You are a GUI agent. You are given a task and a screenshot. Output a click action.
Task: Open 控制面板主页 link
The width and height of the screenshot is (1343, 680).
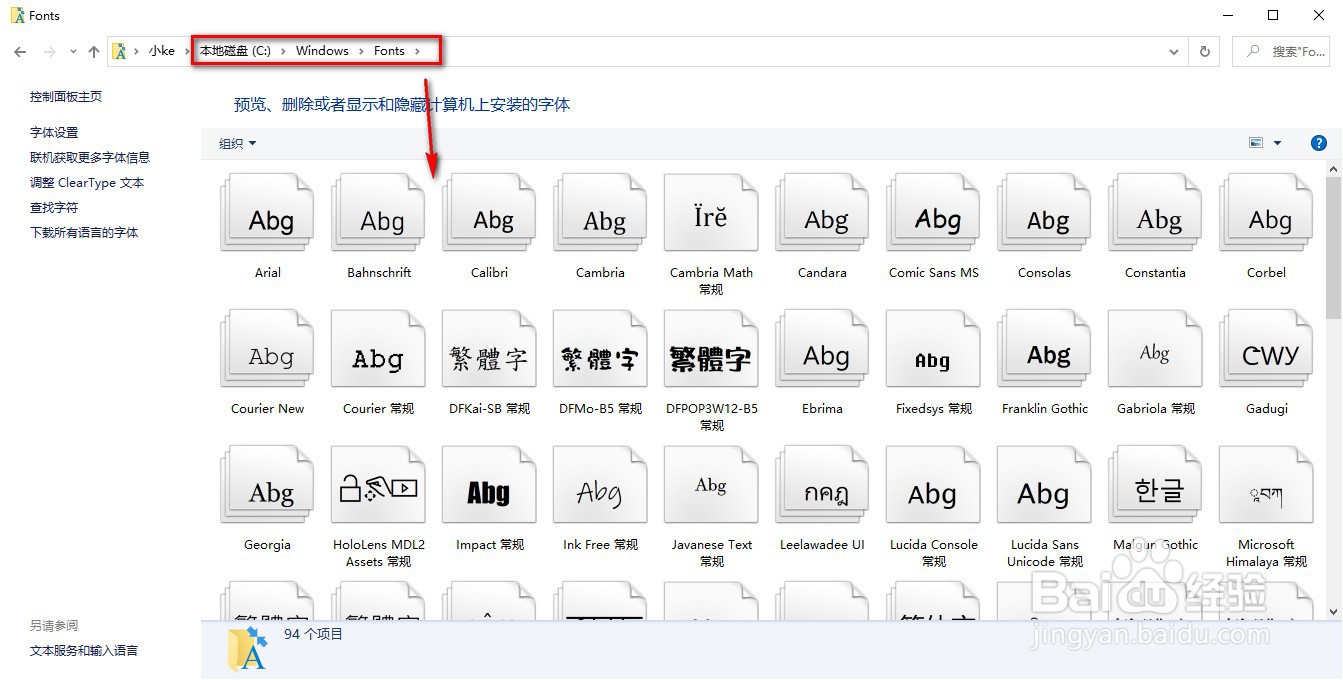click(x=66, y=97)
